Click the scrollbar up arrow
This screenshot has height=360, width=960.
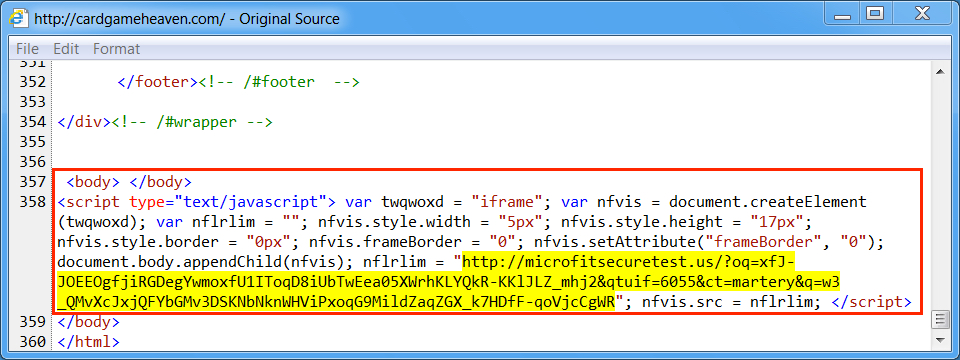click(939, 72)
